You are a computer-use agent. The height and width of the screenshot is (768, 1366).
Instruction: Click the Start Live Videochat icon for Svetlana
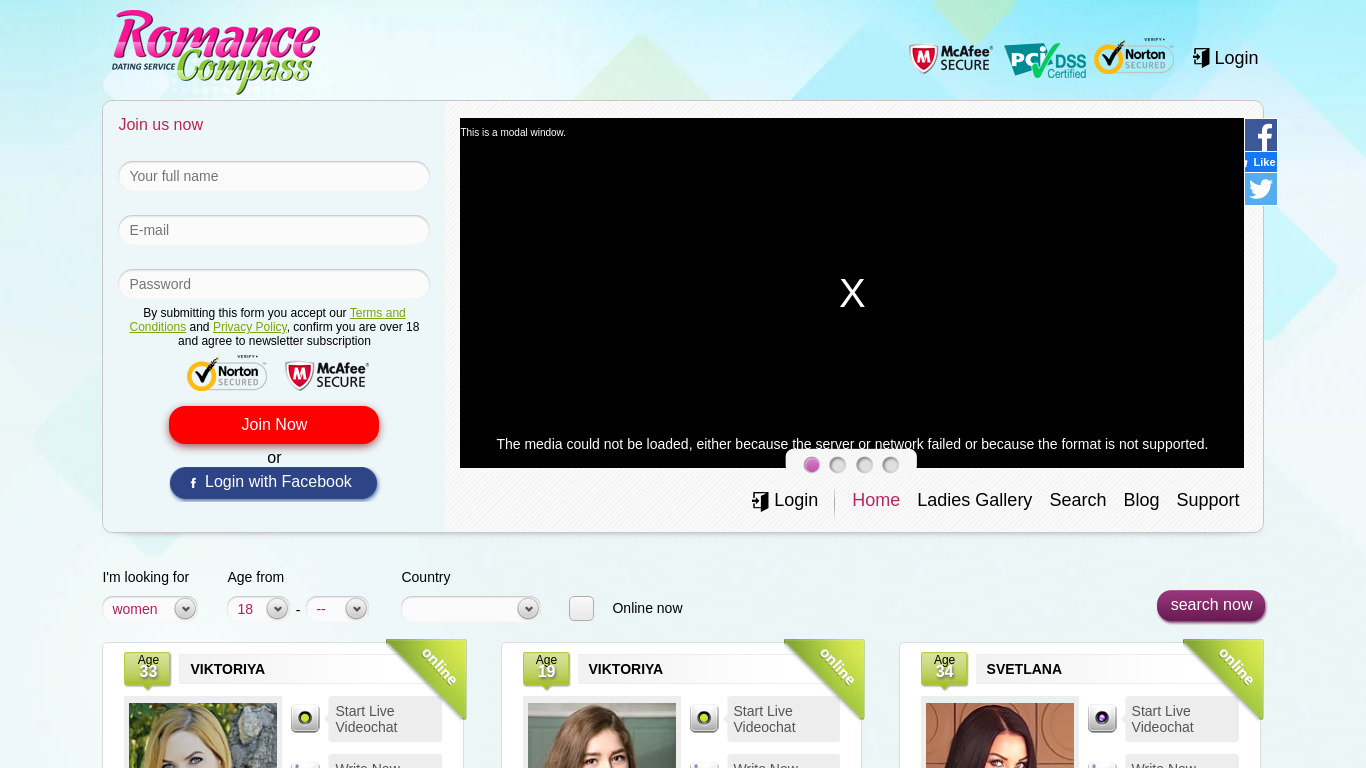tap(1101, 718)
